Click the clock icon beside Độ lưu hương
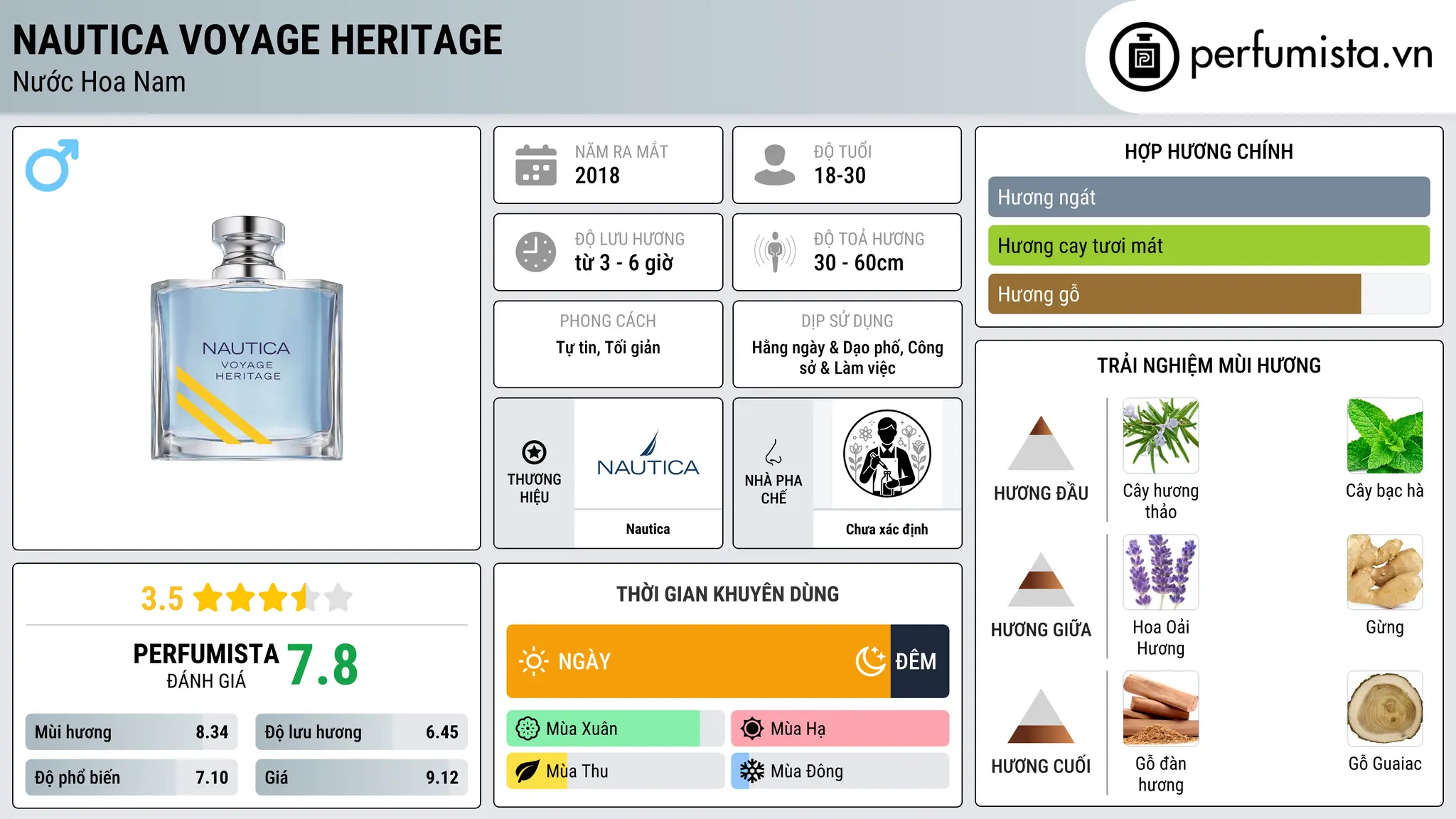This screenshot has width=1456, height=819. [536, 252]
